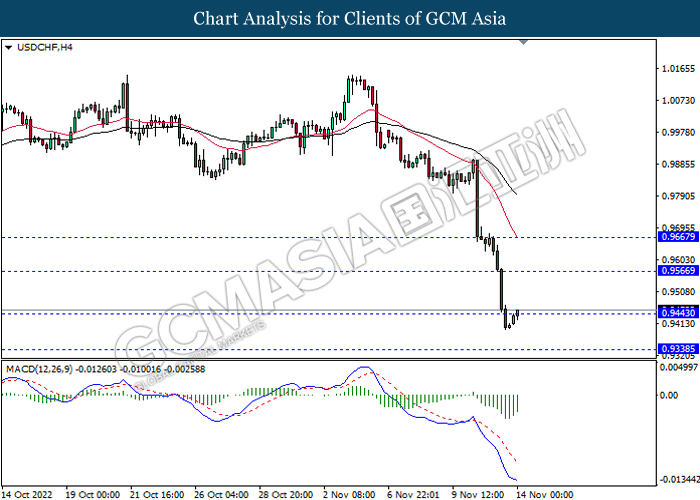This screenshot has height=500, width=700.
Task: Click the Chart Analysis for Clients title
Action: 350,19
